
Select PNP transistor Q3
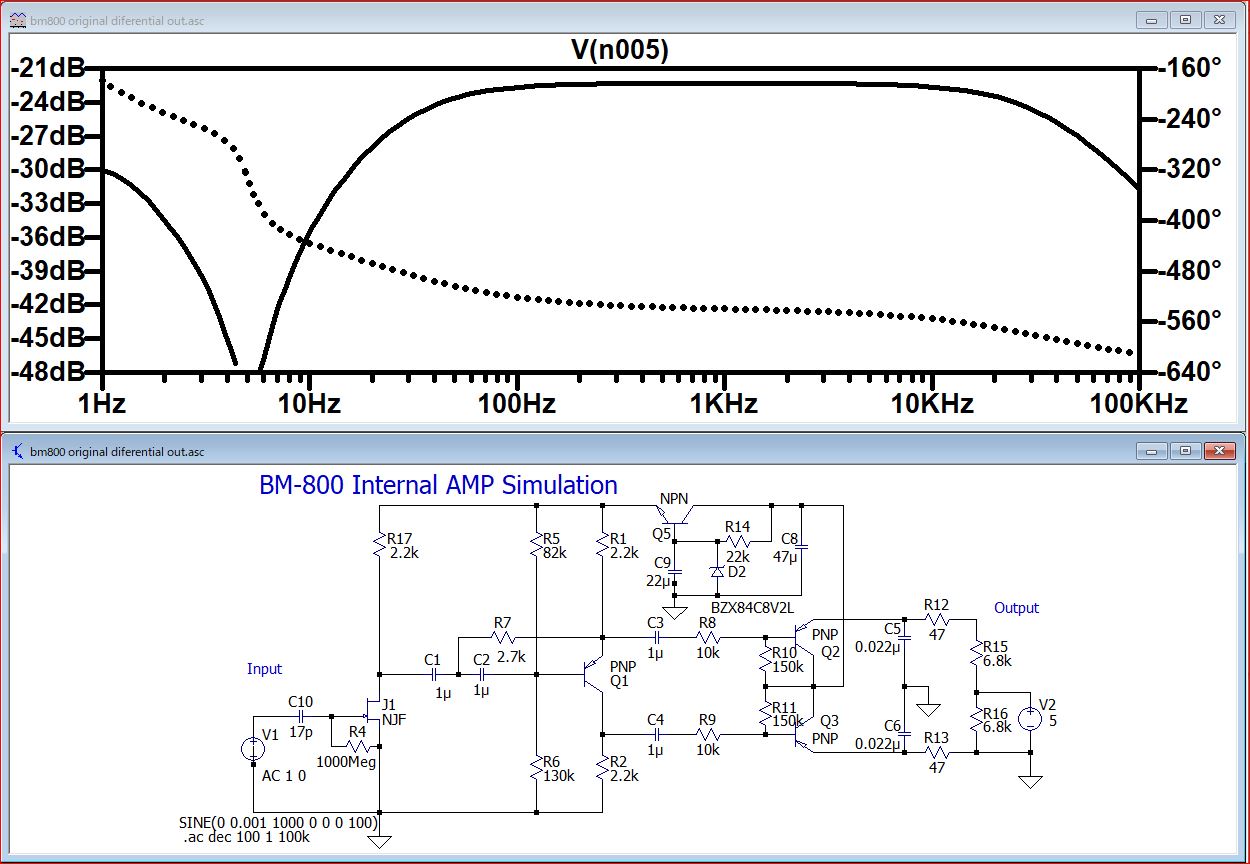coord(803,736)
